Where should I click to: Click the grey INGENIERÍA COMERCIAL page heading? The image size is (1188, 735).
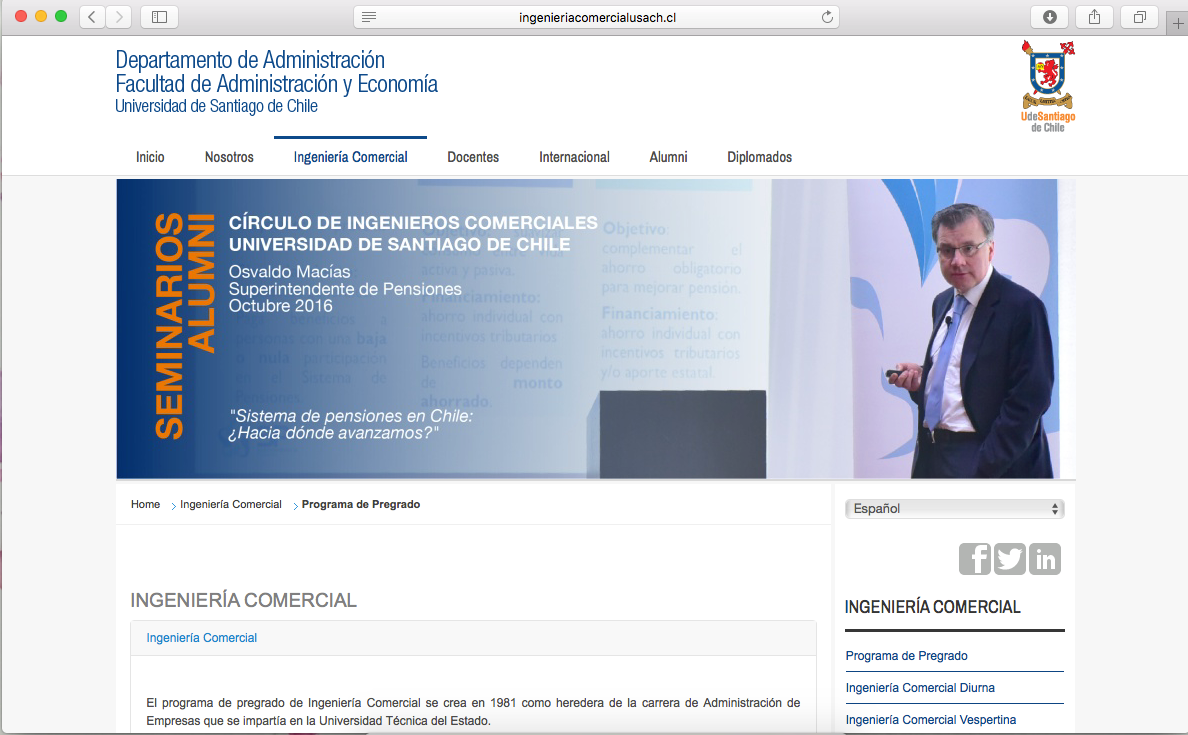pos(243,600)
